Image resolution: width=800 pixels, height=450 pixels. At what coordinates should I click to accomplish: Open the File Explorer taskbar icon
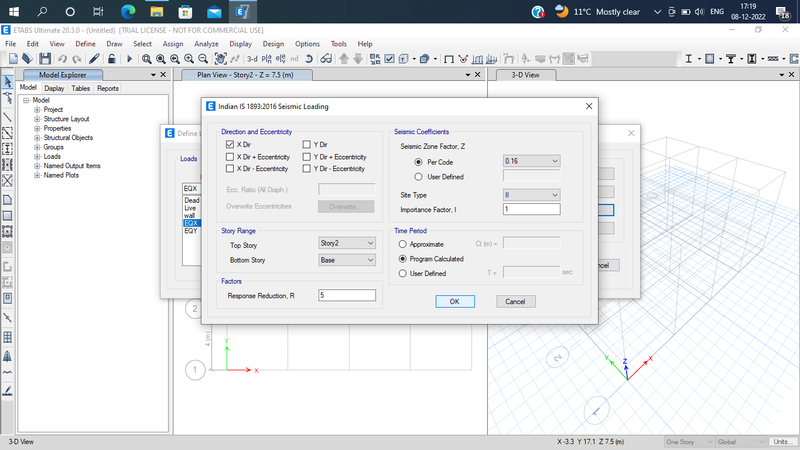pos(157,11)
